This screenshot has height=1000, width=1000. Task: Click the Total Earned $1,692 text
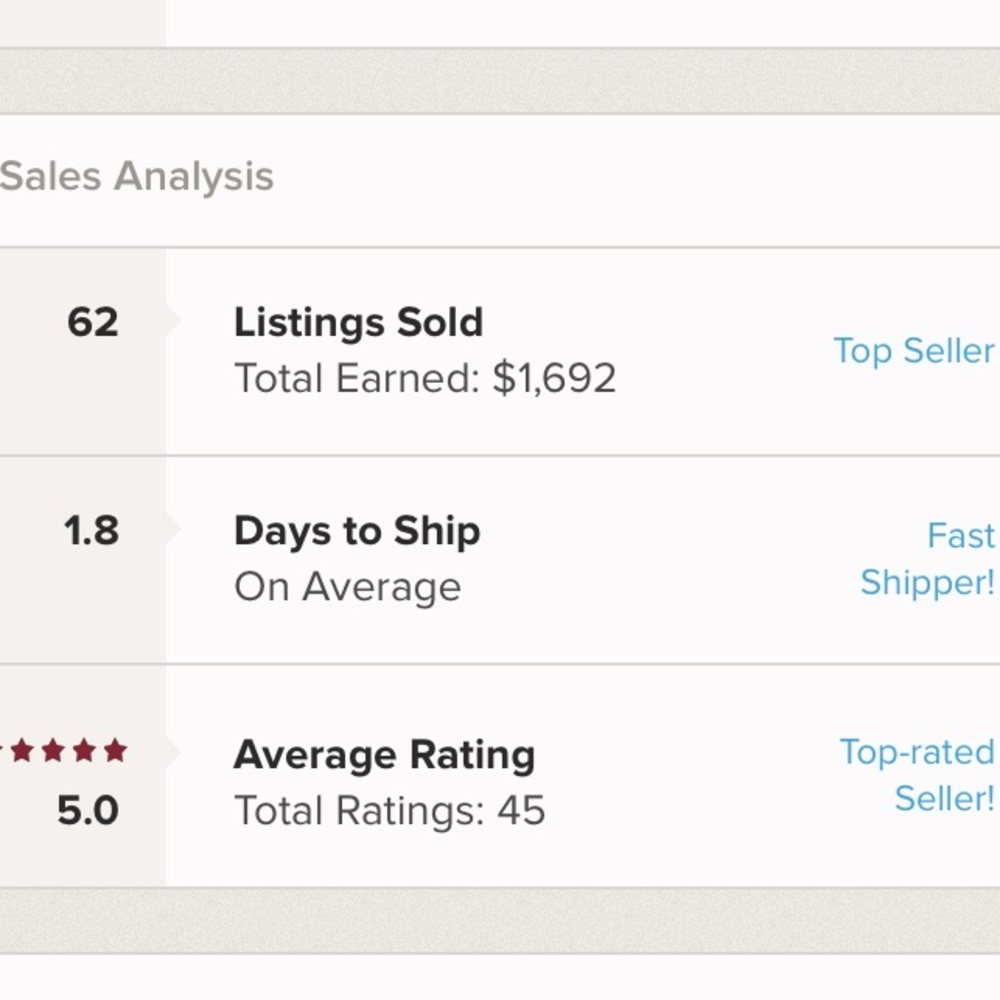point(425,378)
